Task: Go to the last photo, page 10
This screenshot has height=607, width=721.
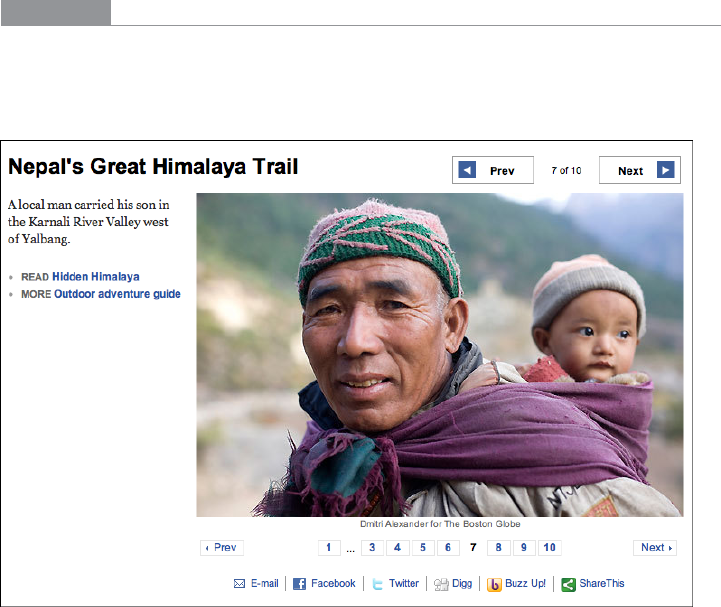Action: [x=549, y=548]
